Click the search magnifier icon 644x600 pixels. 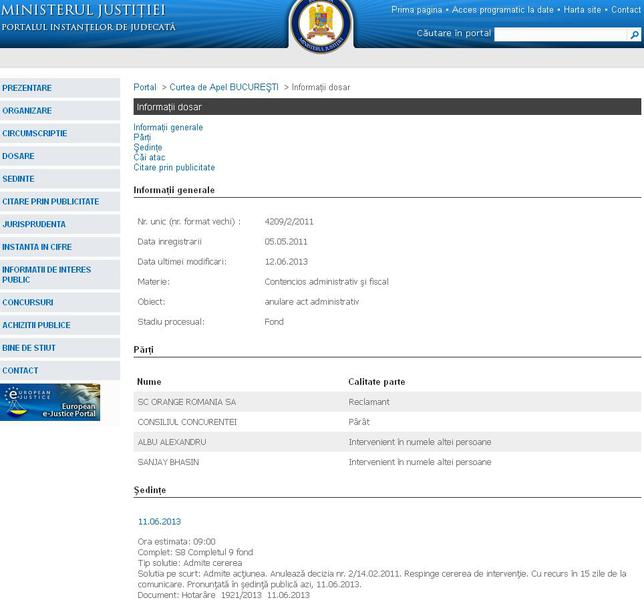(634, 34)
